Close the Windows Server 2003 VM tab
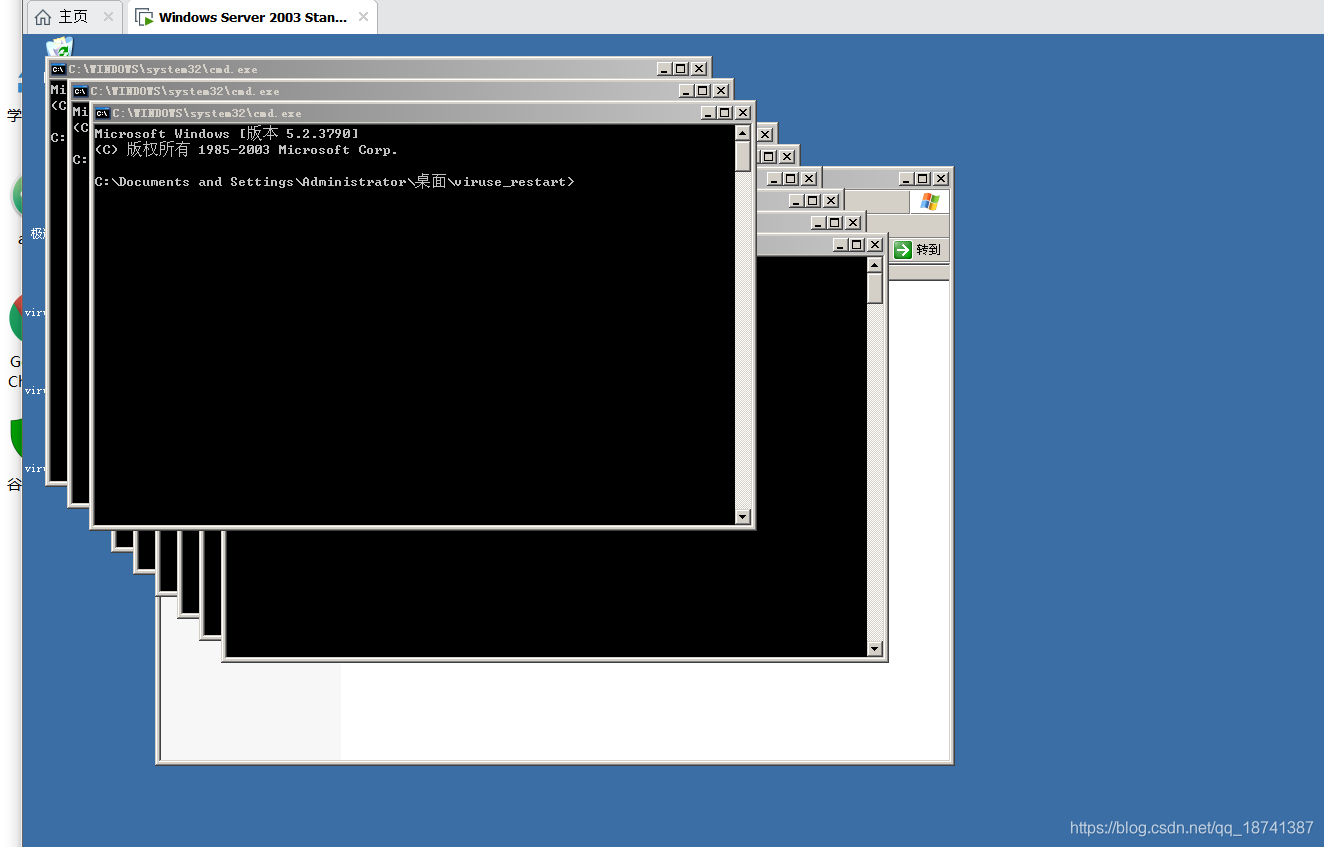Image resolution: width=1324 pixels, height=847 pixels. [x=363, y=17]
